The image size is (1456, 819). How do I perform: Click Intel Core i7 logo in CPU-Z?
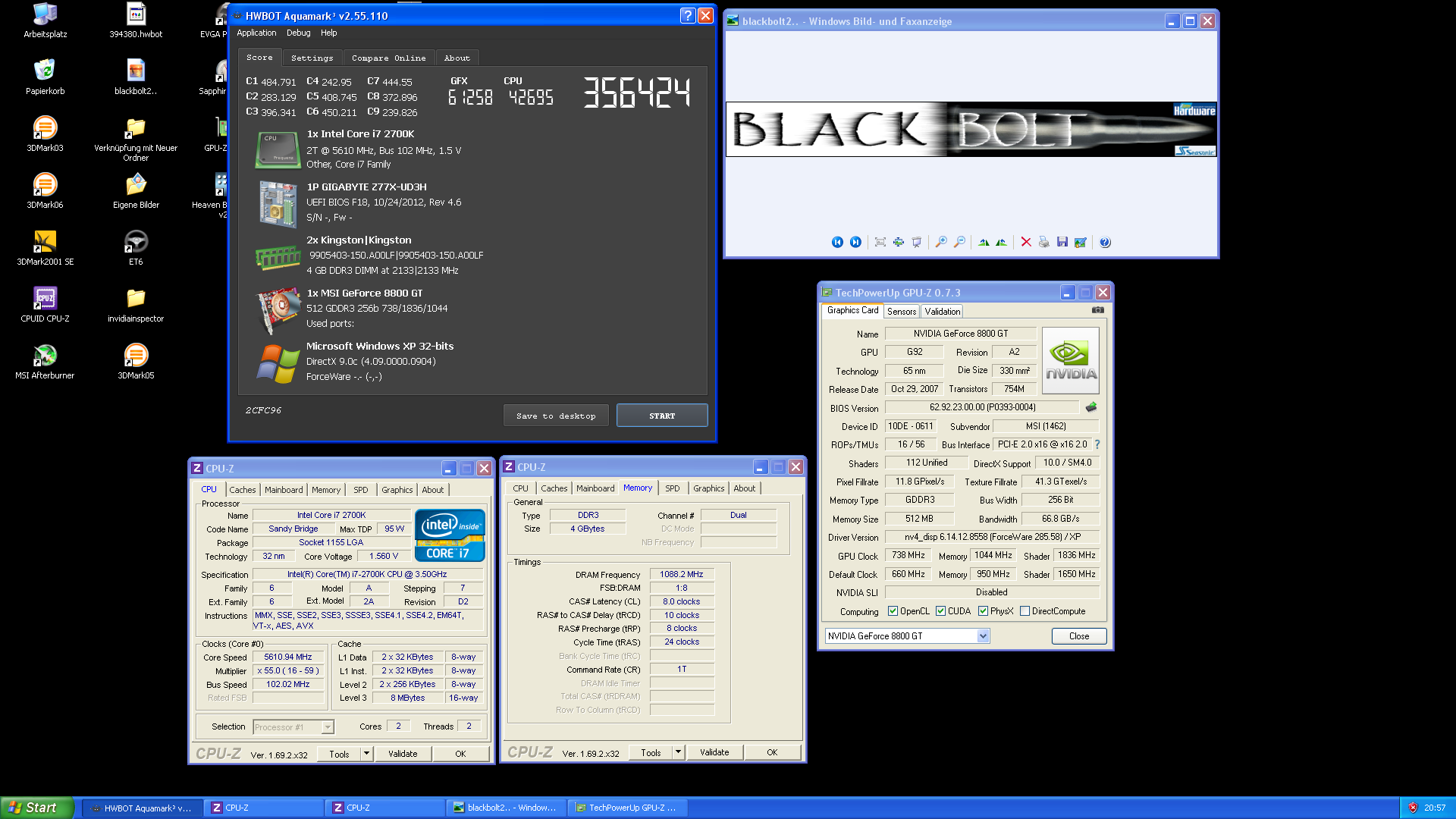pos(450,535)
